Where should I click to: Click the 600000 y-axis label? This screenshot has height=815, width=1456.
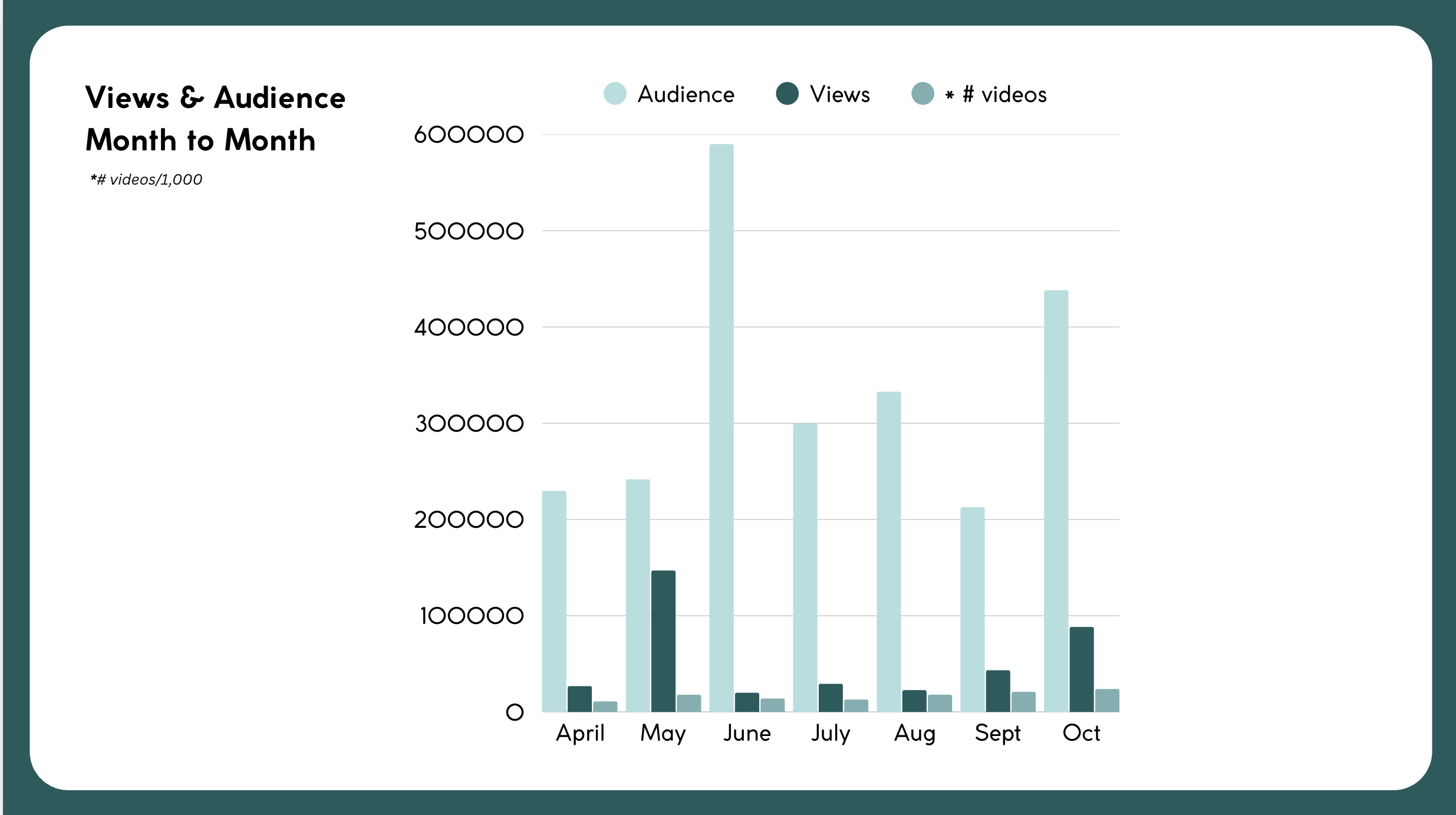pyautogui.click(x=469, y=134)
